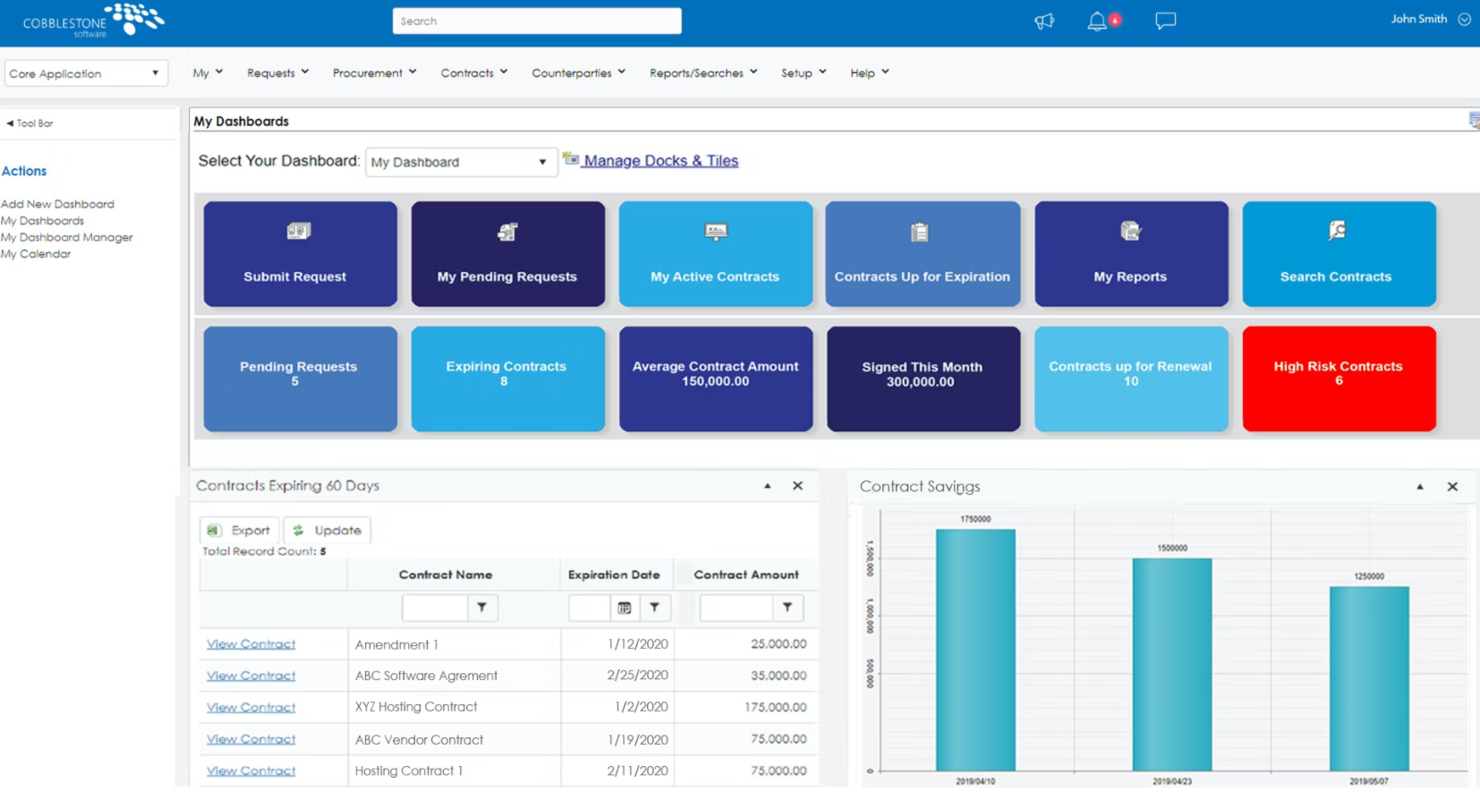The image size is (1480, 792).
Task: Open notifications via the bell icon
Action: (1097, 20)
